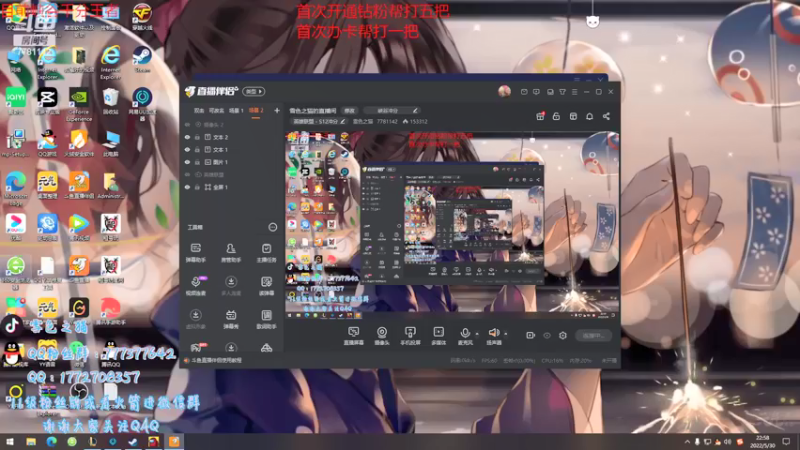Toggle the lock on the 图片 1 layer
The height and width of the screenshot is (450, 800).
coord(197,162)
